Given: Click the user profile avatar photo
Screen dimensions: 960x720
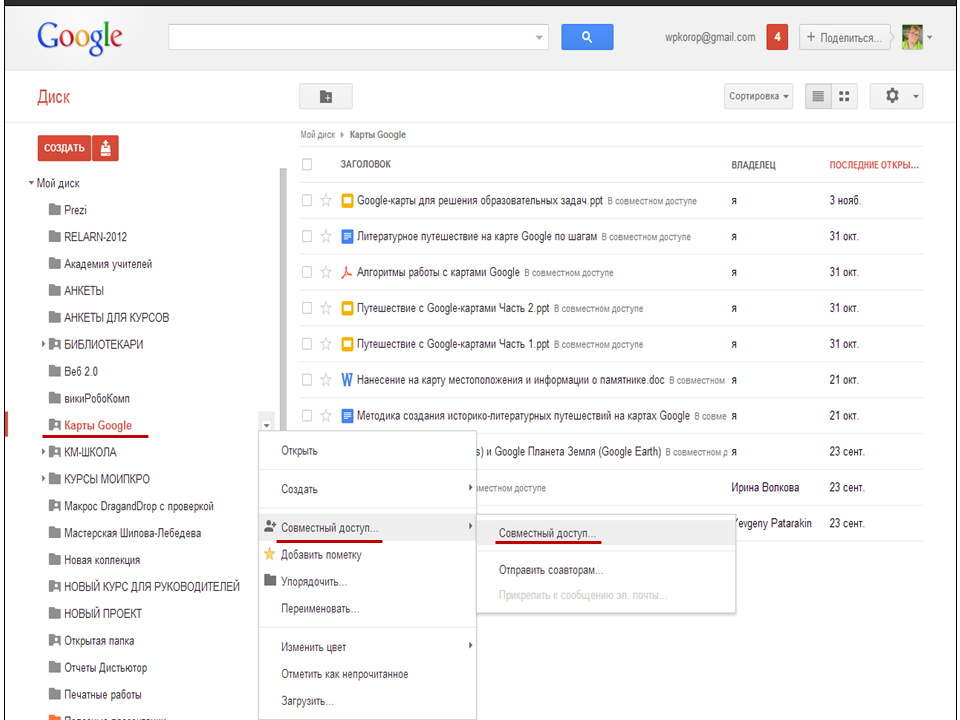Looking at the screenshot, I should pos(912,37).
